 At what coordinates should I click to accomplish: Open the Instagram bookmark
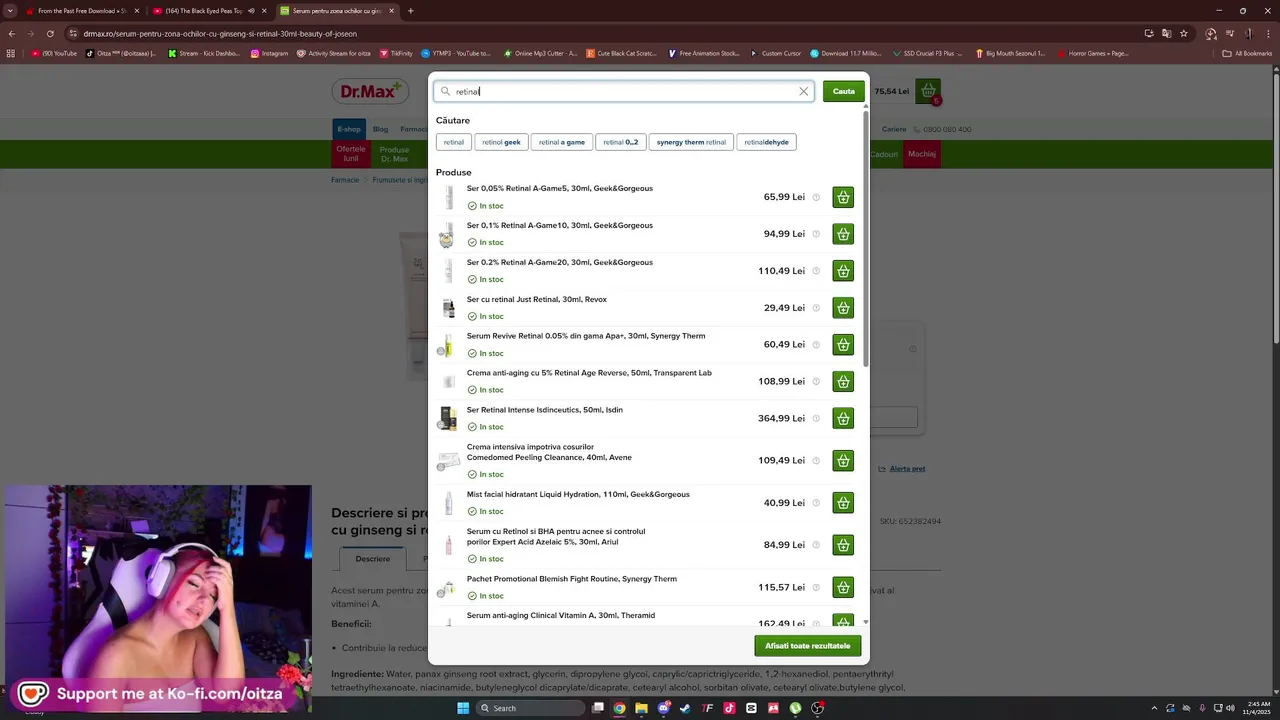point(269,53)
